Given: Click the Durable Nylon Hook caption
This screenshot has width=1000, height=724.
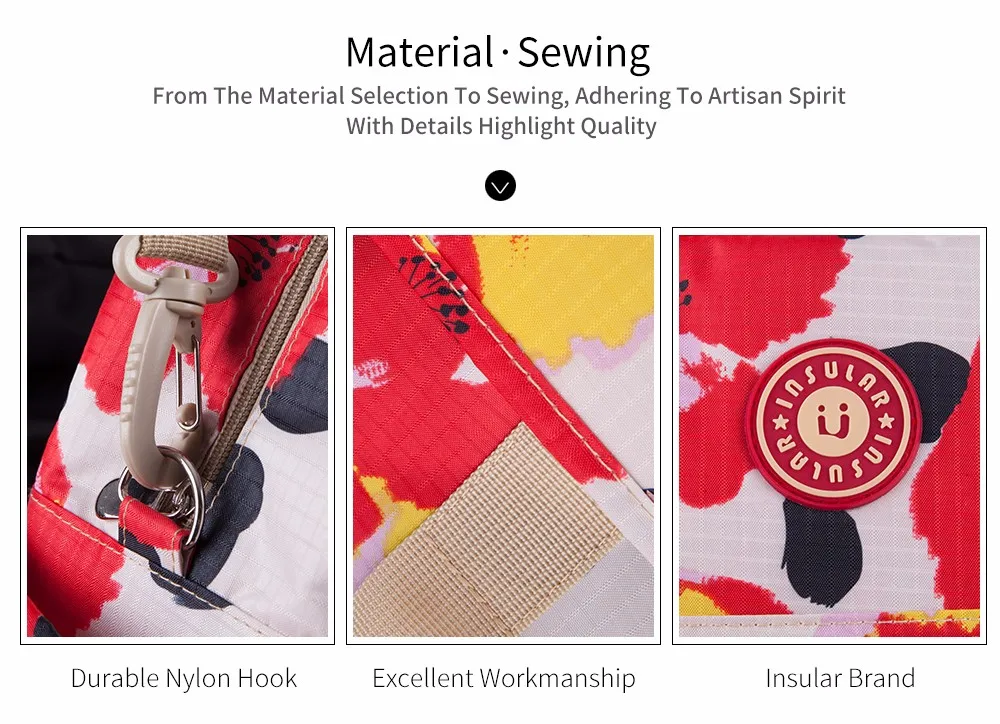Looking at the screenshot, I should [x=184, y=678].
